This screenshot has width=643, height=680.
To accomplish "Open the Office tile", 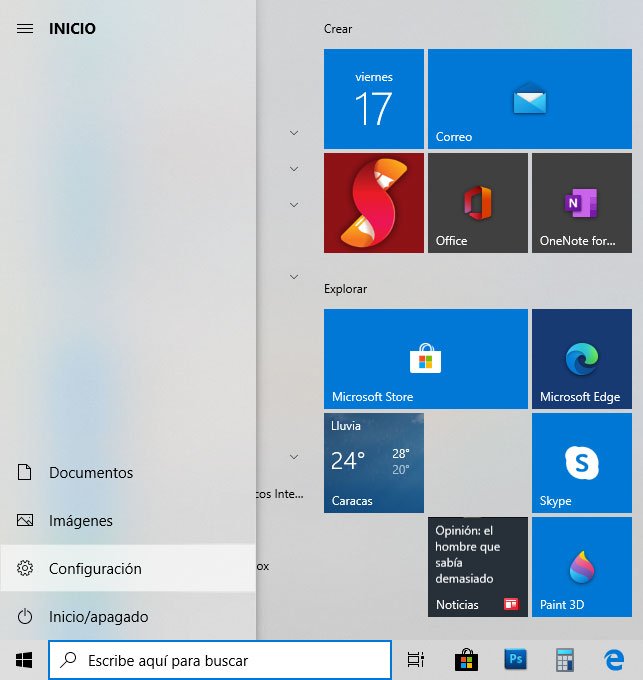I will click(x=478, y=203).
